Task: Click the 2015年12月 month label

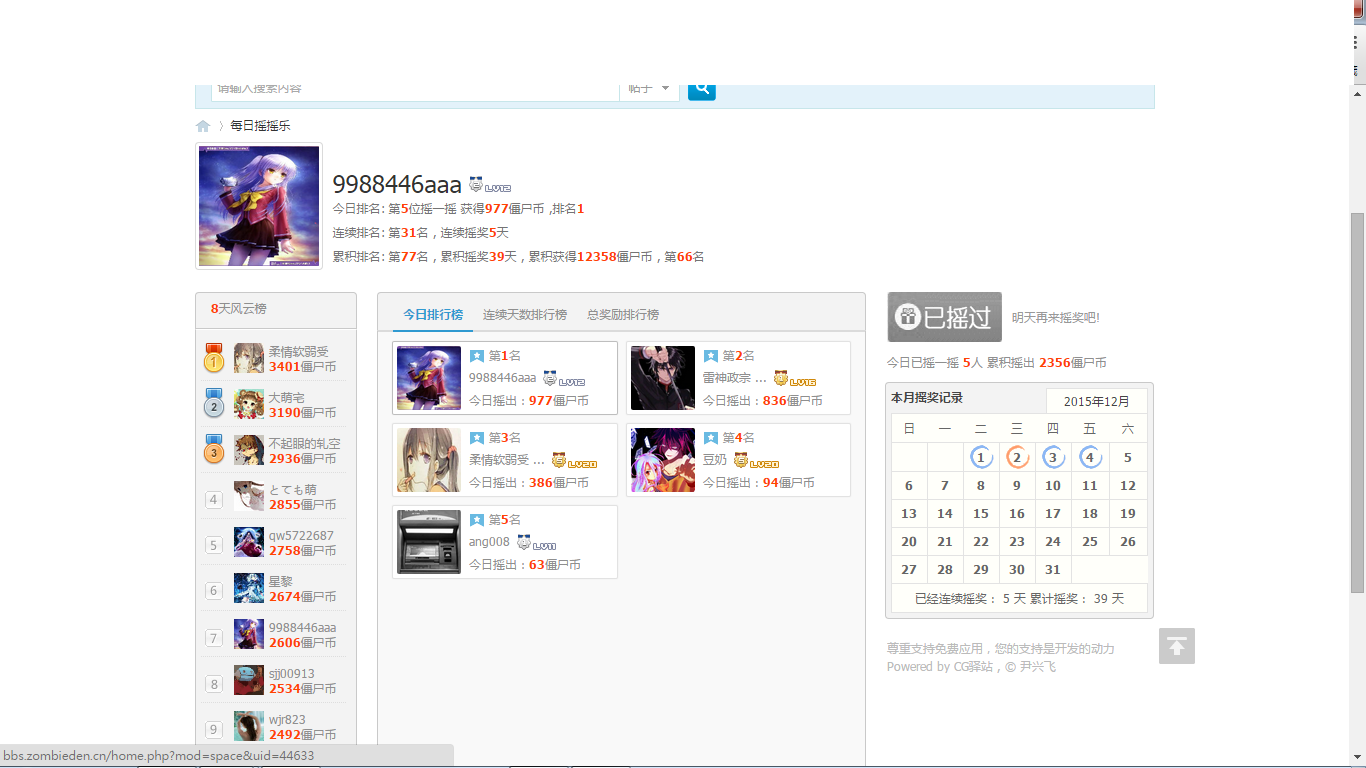Action: 1096,402
